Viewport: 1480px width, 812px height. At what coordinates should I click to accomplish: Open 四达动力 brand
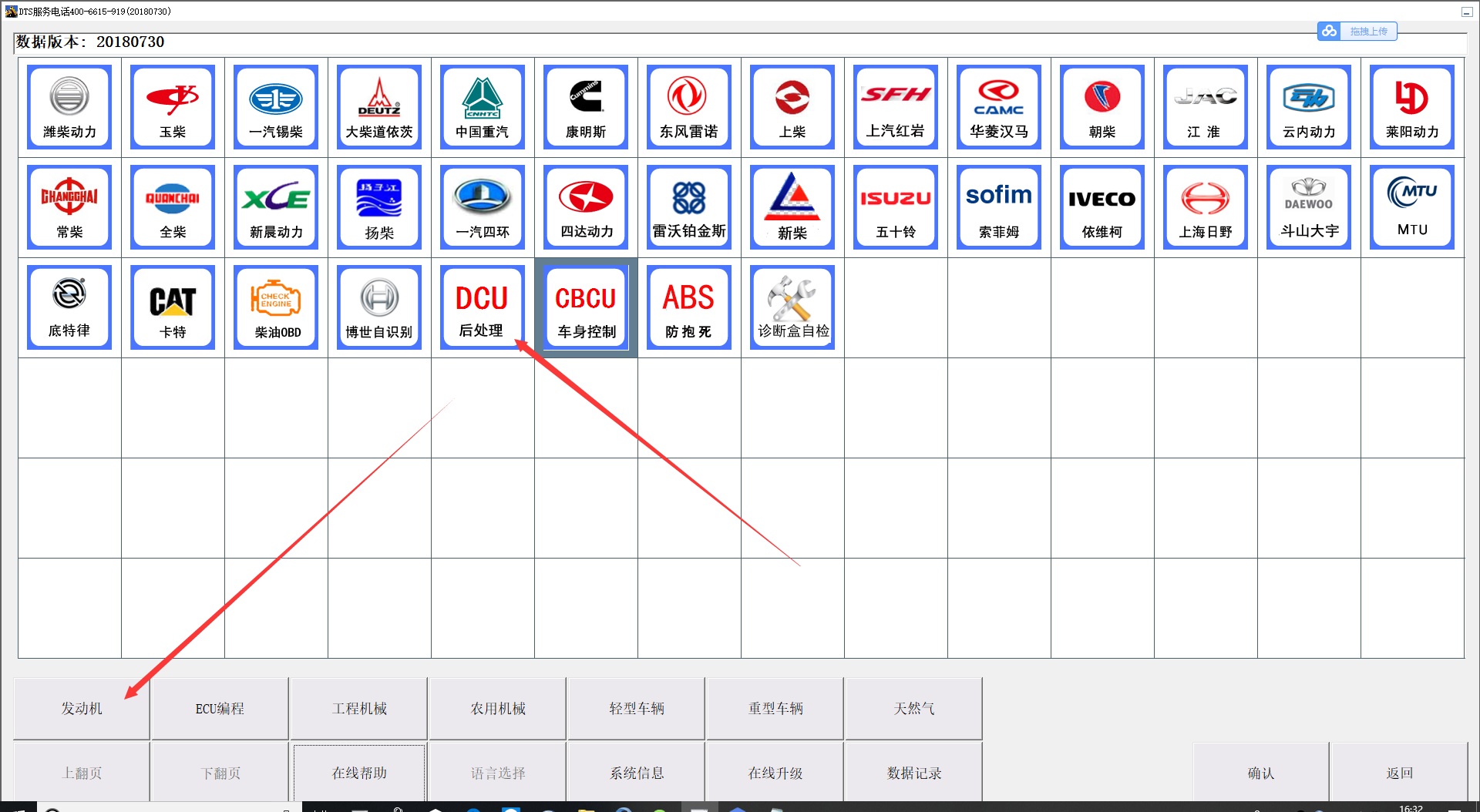[586, 207]
